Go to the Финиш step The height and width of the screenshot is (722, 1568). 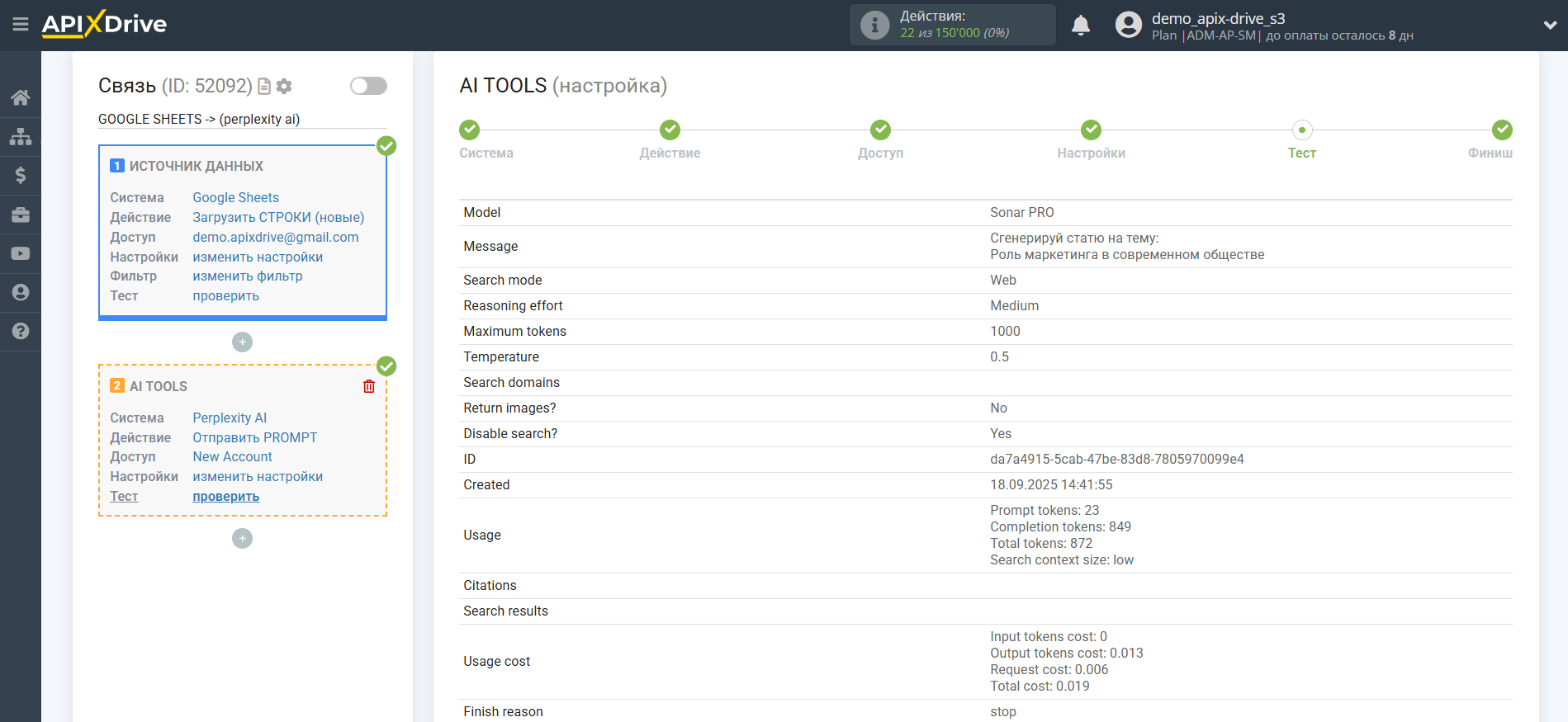click(1501, 130)
